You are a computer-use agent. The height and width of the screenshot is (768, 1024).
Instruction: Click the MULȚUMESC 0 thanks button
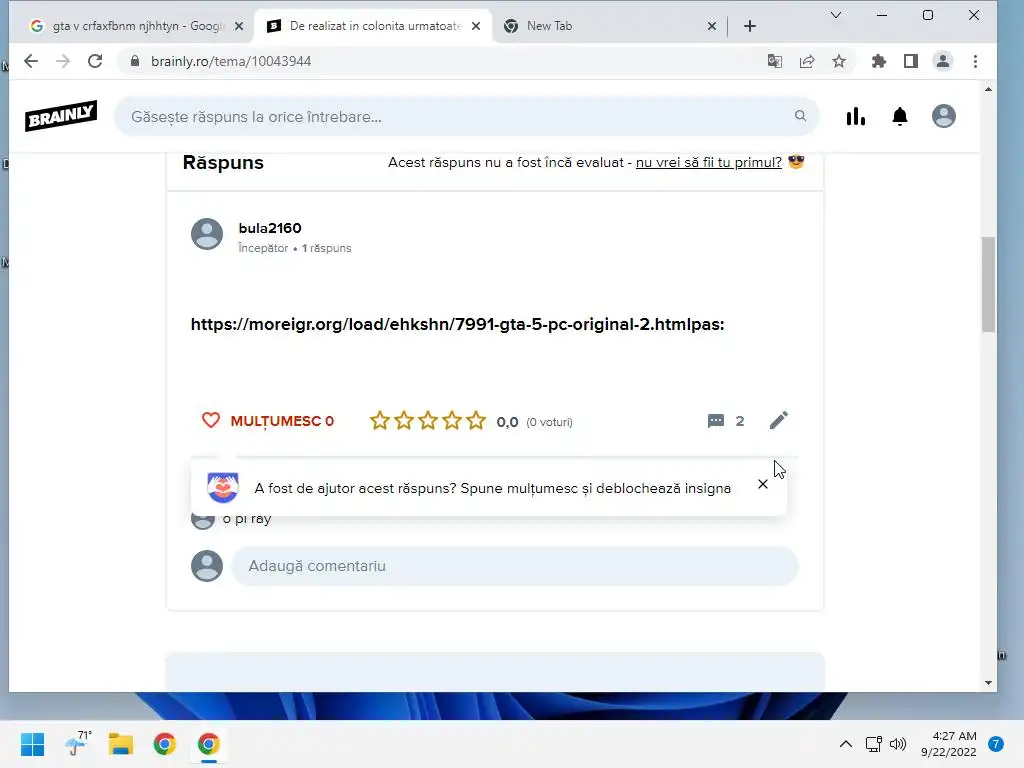(x=268, y=421)
